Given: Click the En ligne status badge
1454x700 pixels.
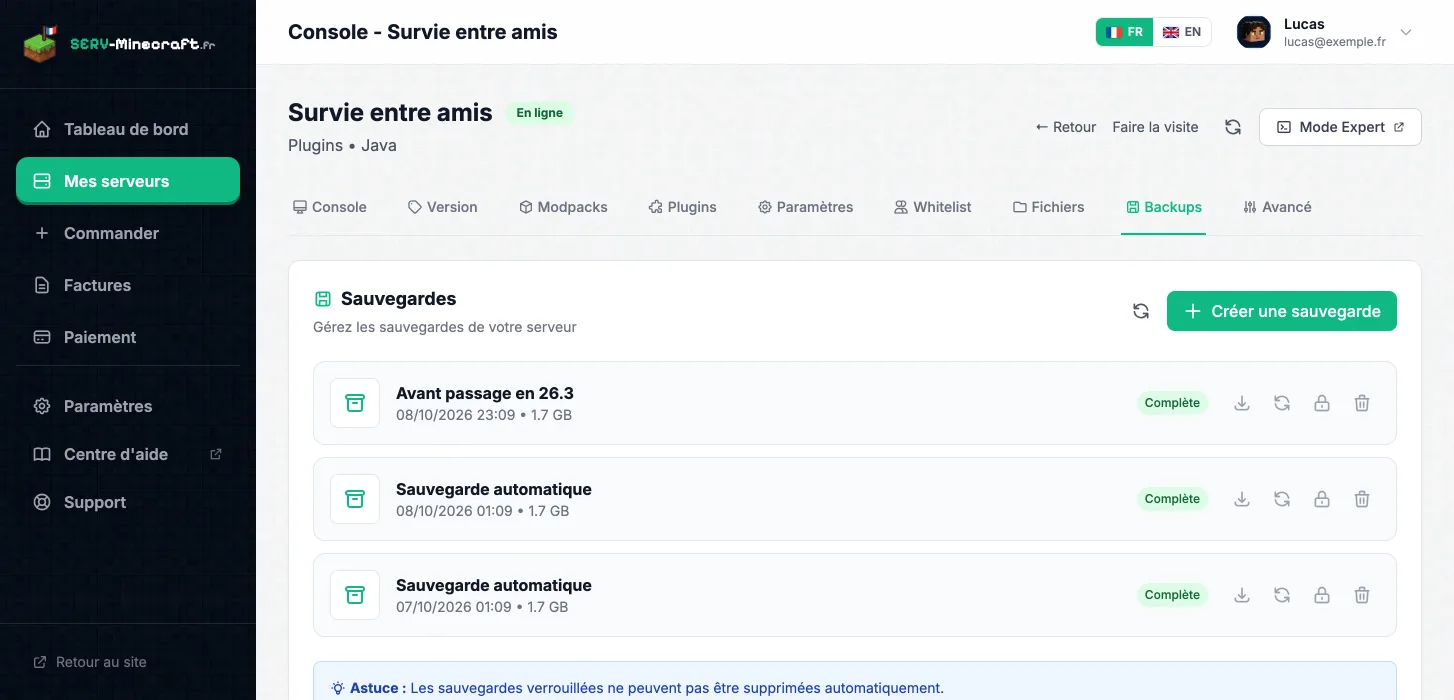Looking at the screenshot, I should coord(540,113).
